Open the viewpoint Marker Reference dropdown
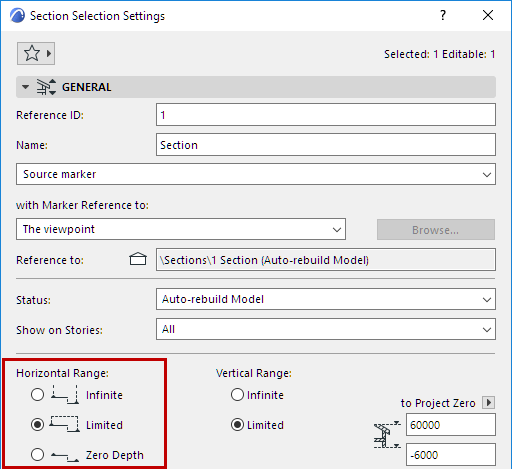 point(181,229)
